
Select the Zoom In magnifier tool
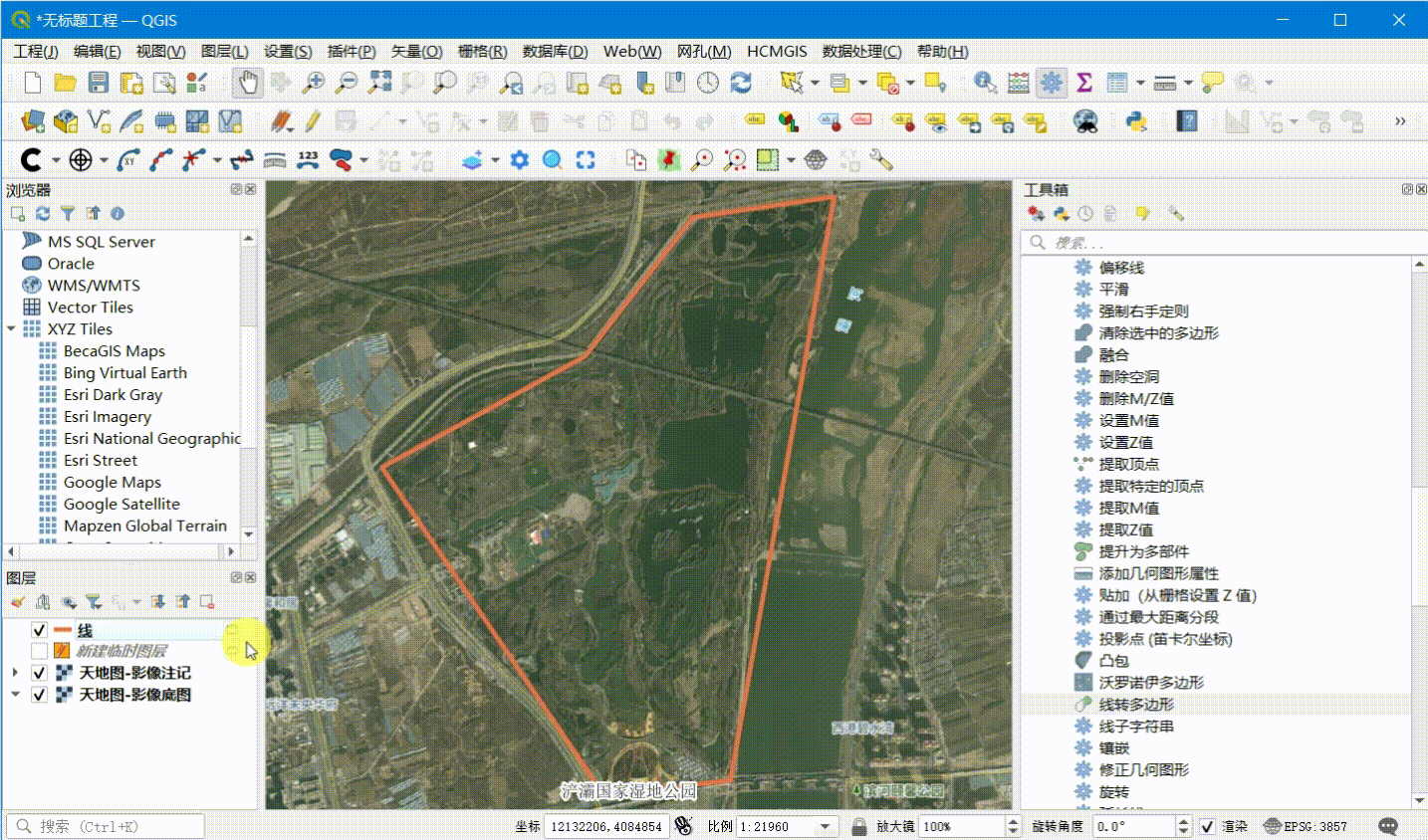click(x=314, y=83)
